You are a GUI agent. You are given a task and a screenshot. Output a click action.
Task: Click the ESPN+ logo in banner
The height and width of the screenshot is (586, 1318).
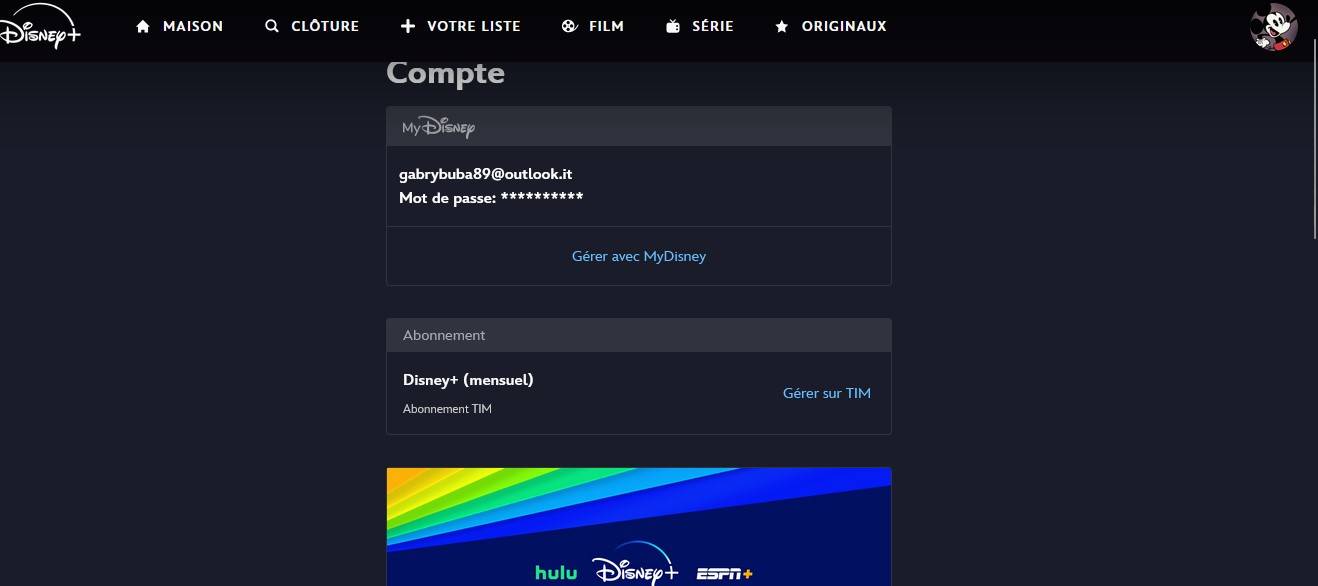pyautogui.click(x=726, y=574)
